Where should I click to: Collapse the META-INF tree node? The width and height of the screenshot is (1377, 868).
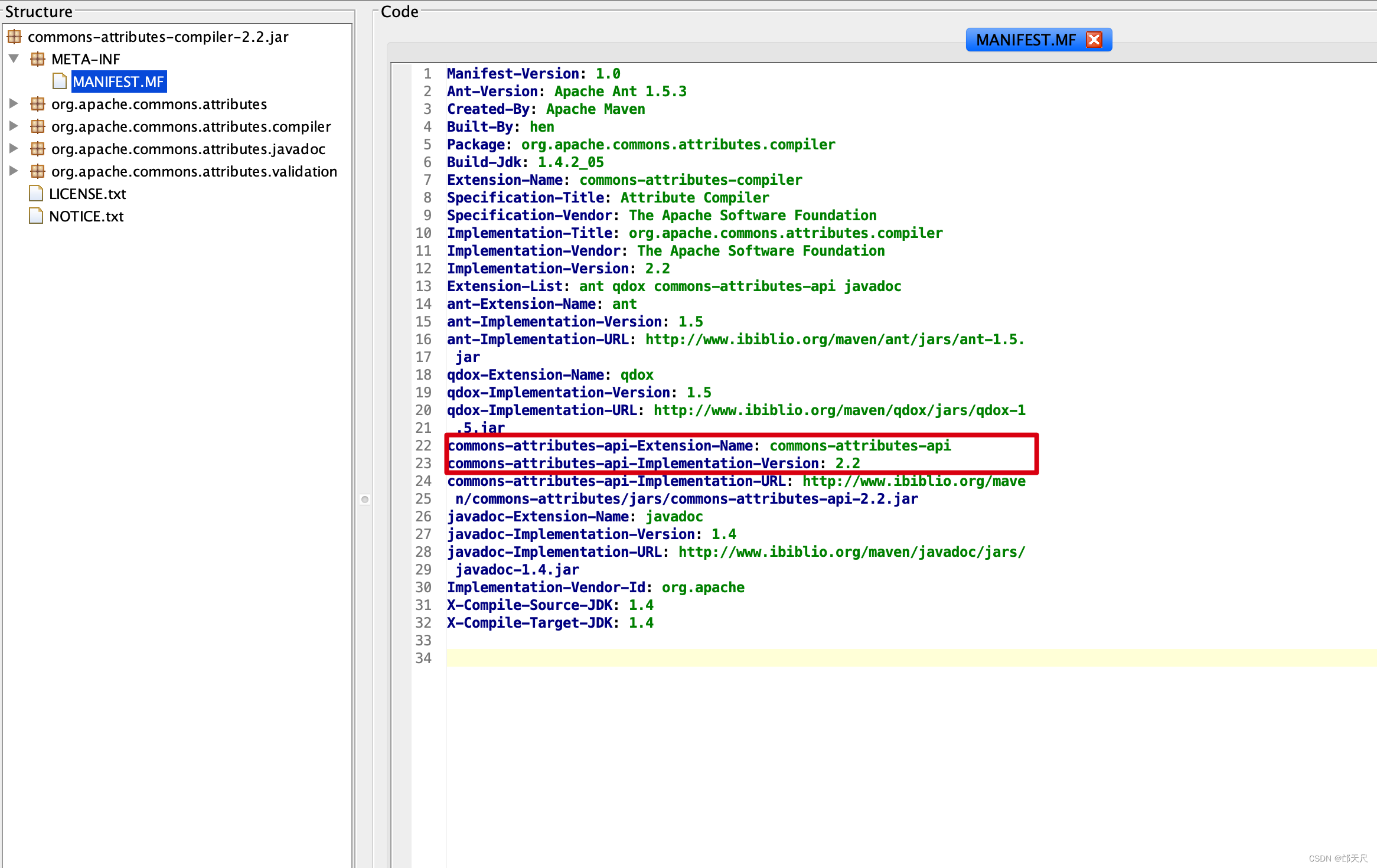(x=14, y=59)
